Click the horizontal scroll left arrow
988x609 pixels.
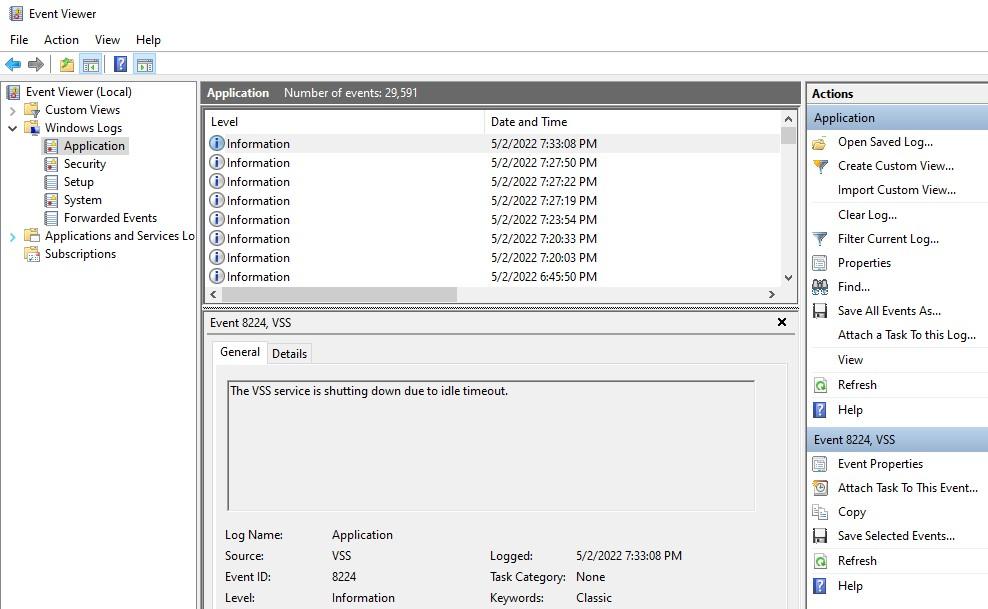(213, 294)
